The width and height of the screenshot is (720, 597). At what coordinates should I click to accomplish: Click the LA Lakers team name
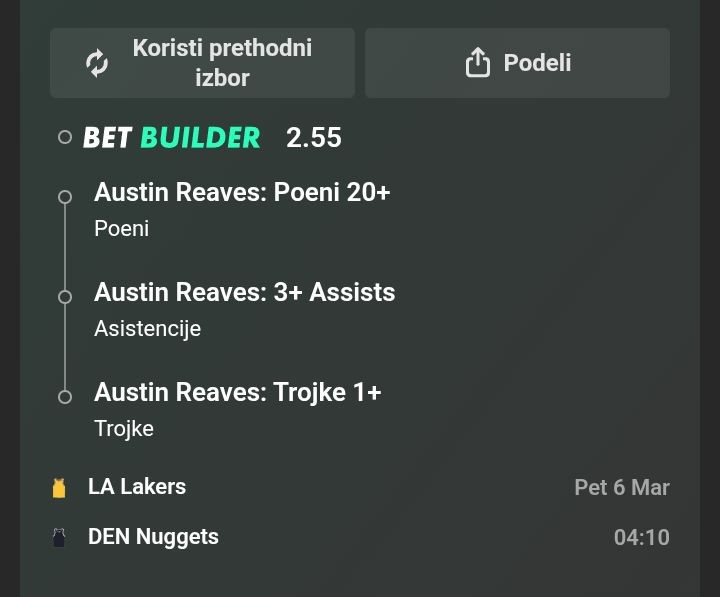point(137,487)
